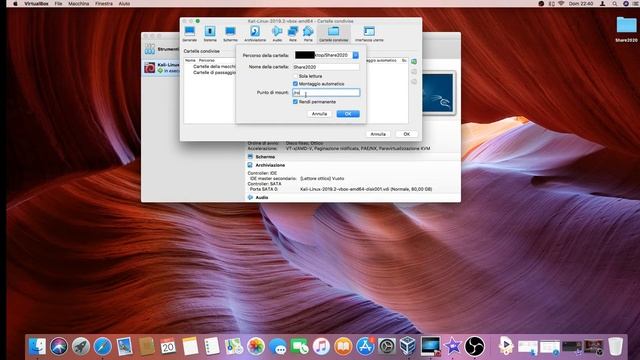Open Finder from the dock
640x360 pixels.
click(37, 346)
